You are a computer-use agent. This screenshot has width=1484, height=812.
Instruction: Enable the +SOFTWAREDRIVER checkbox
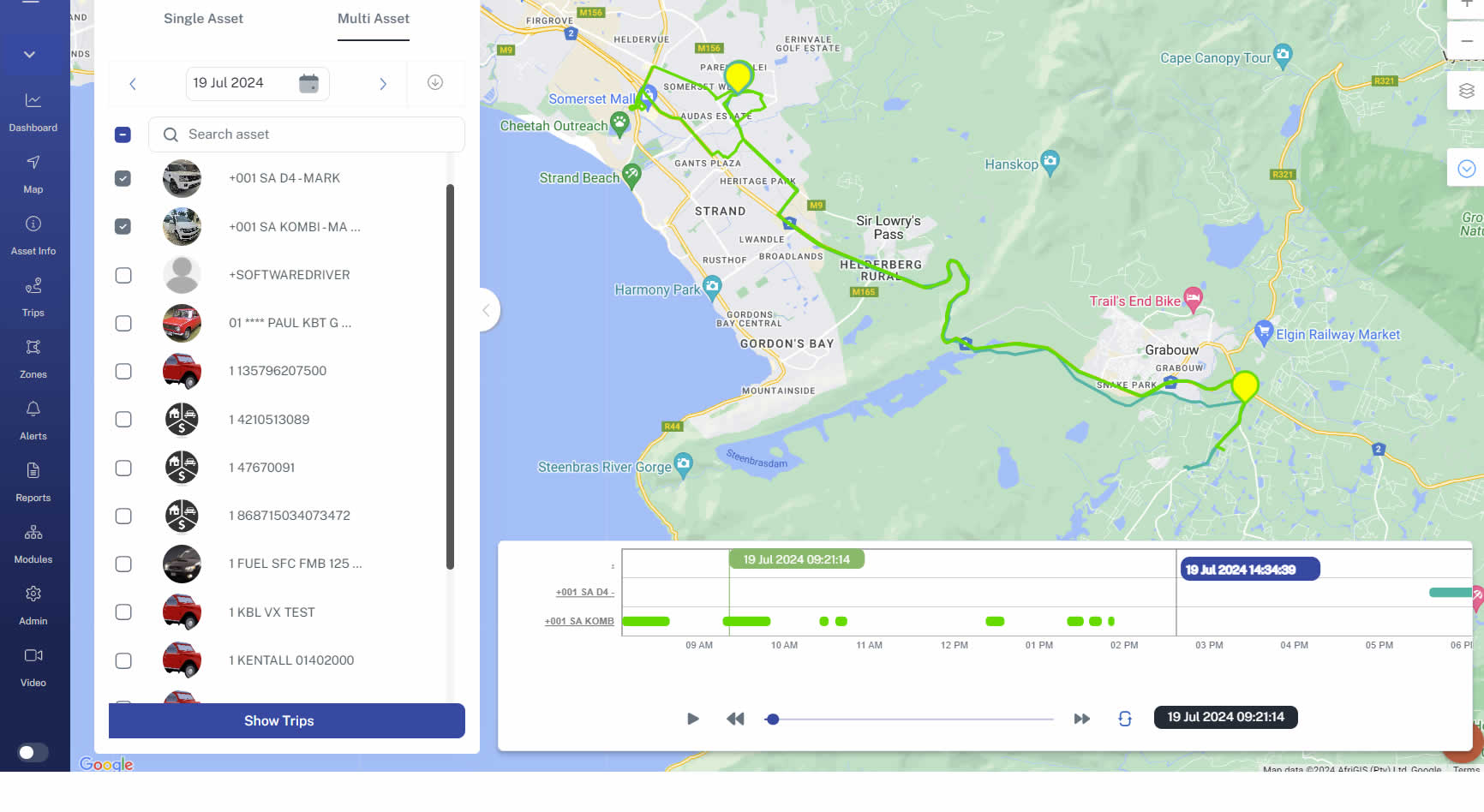tap(123, 275)
